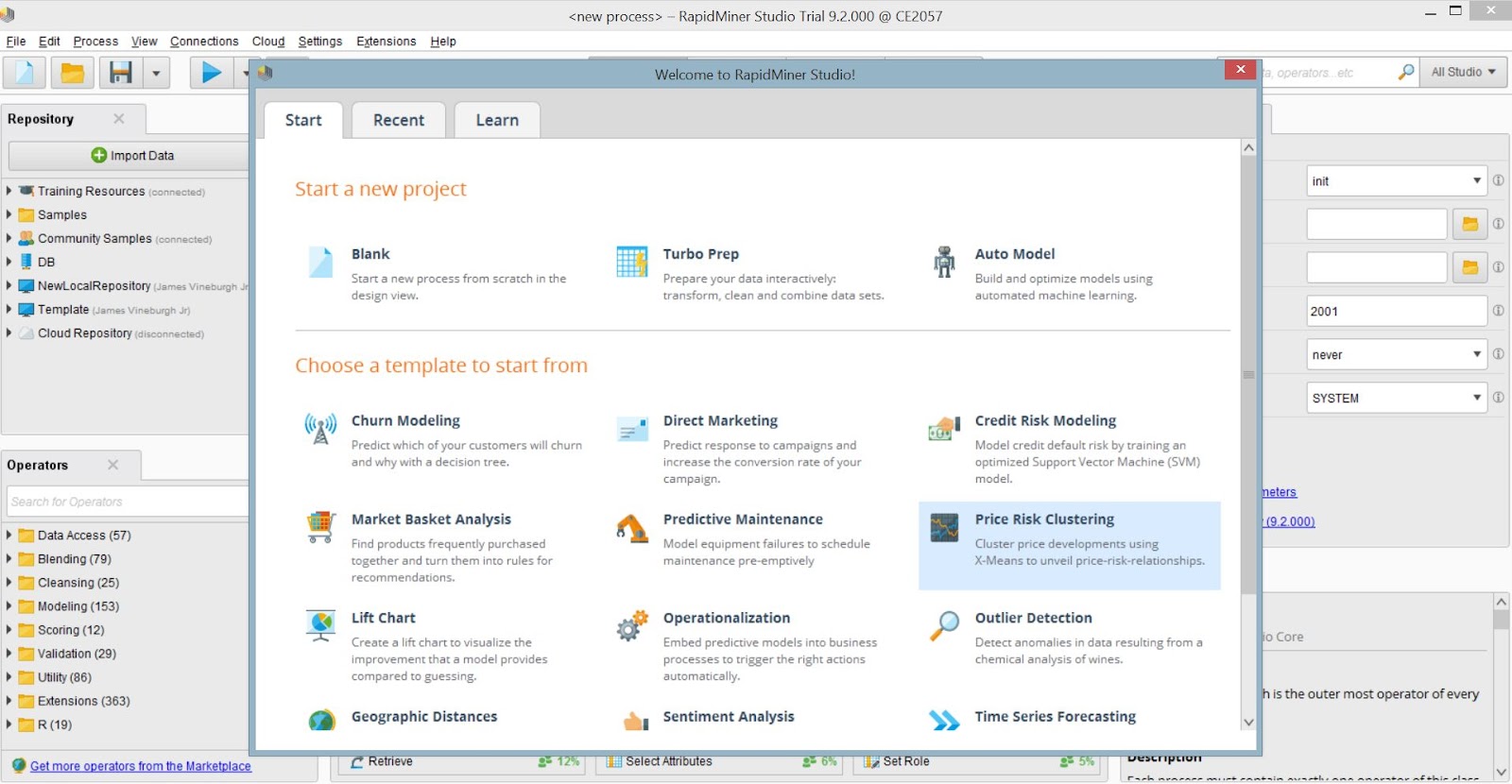Browse with the second parameter folder icon
The height and width of the screenshot is (784, 1512).
(x=1469, y=267)
